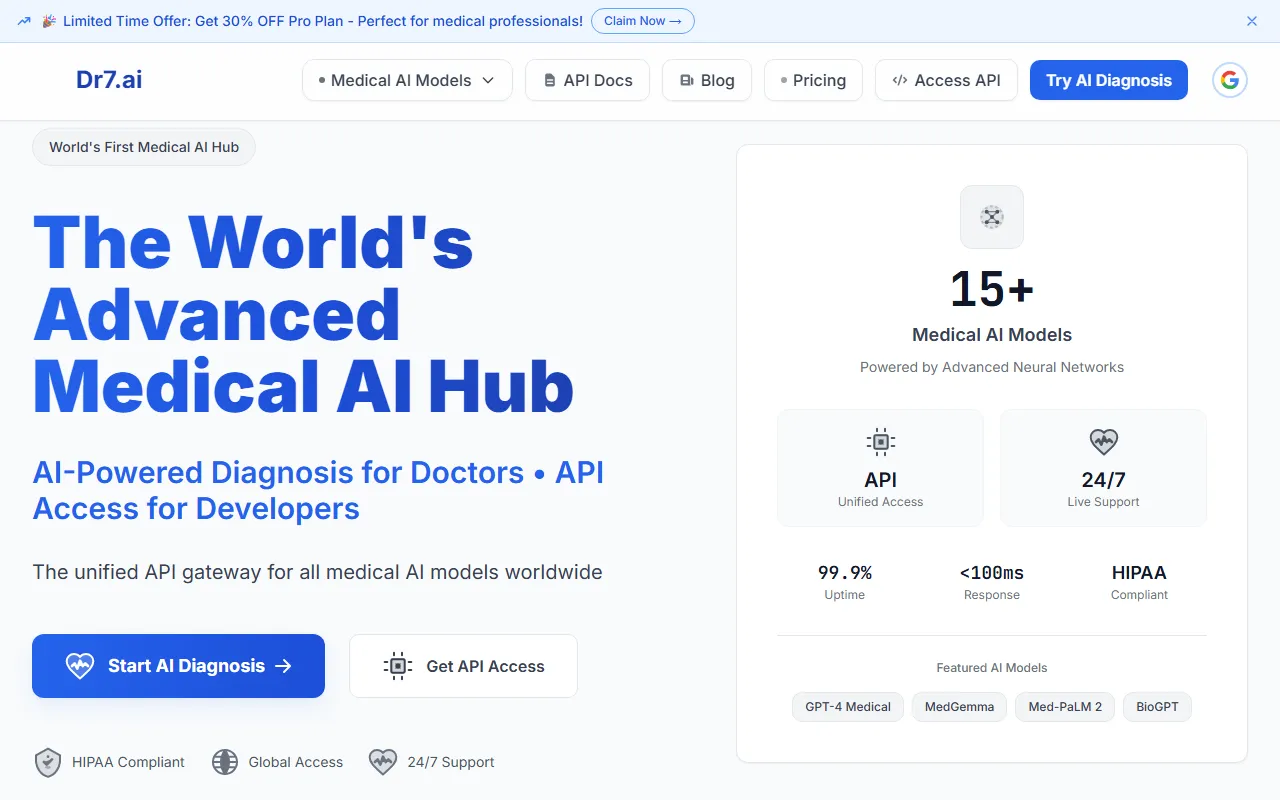Open the Pricing page

[812, 81]
